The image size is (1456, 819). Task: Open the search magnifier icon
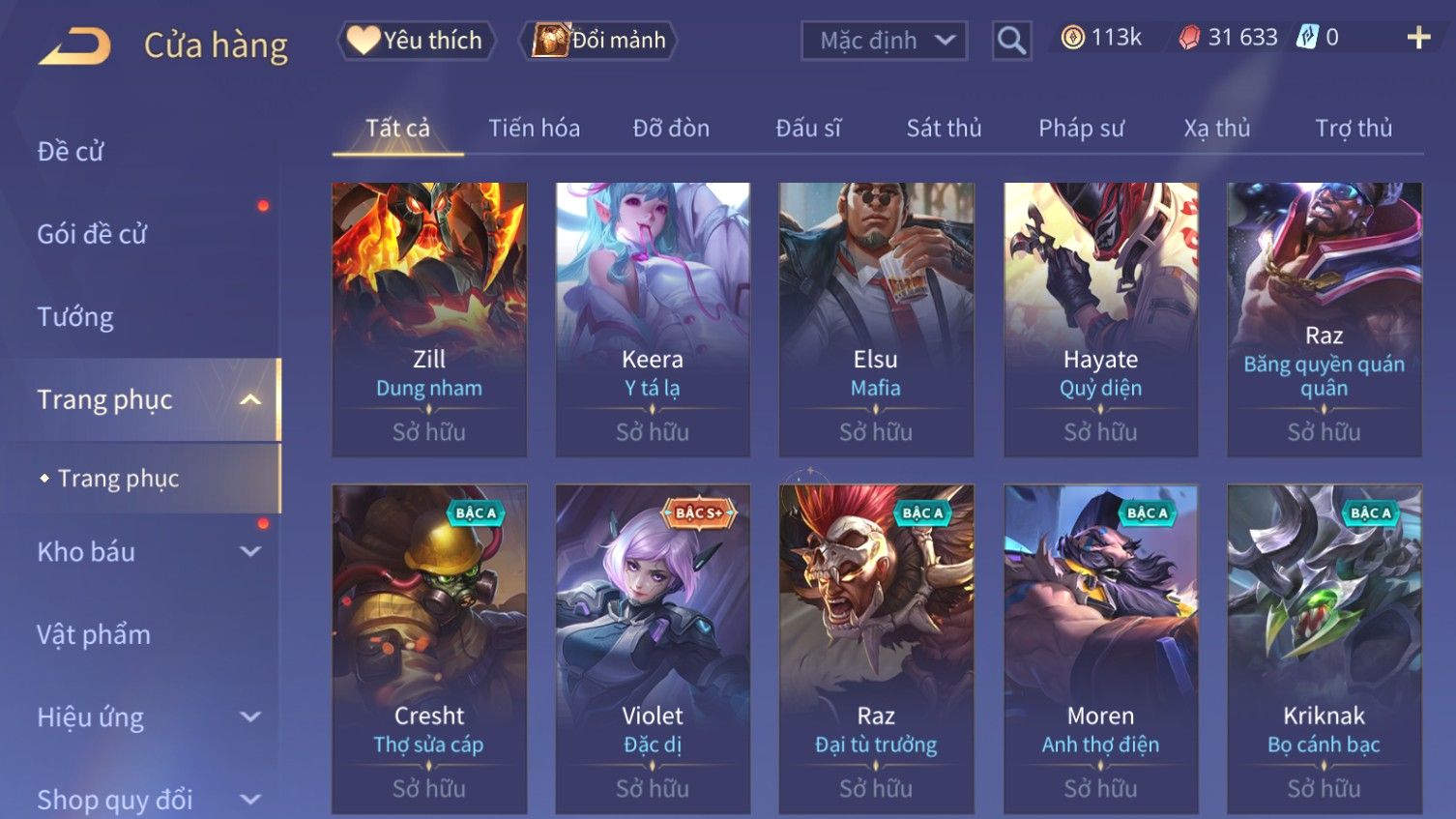1011,41
